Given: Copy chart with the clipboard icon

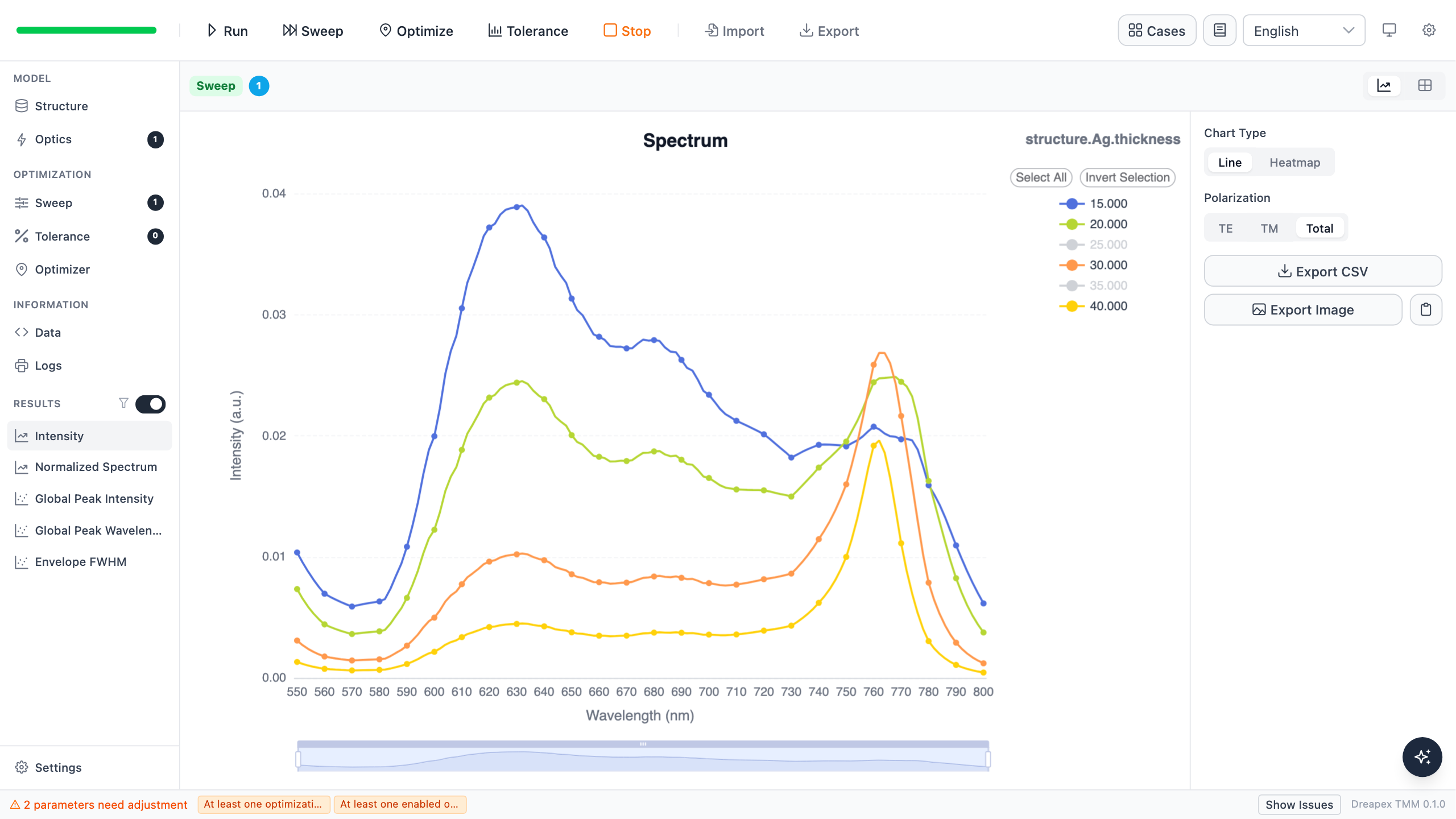Looking at the screenshot, I should tap(1426, 310).
